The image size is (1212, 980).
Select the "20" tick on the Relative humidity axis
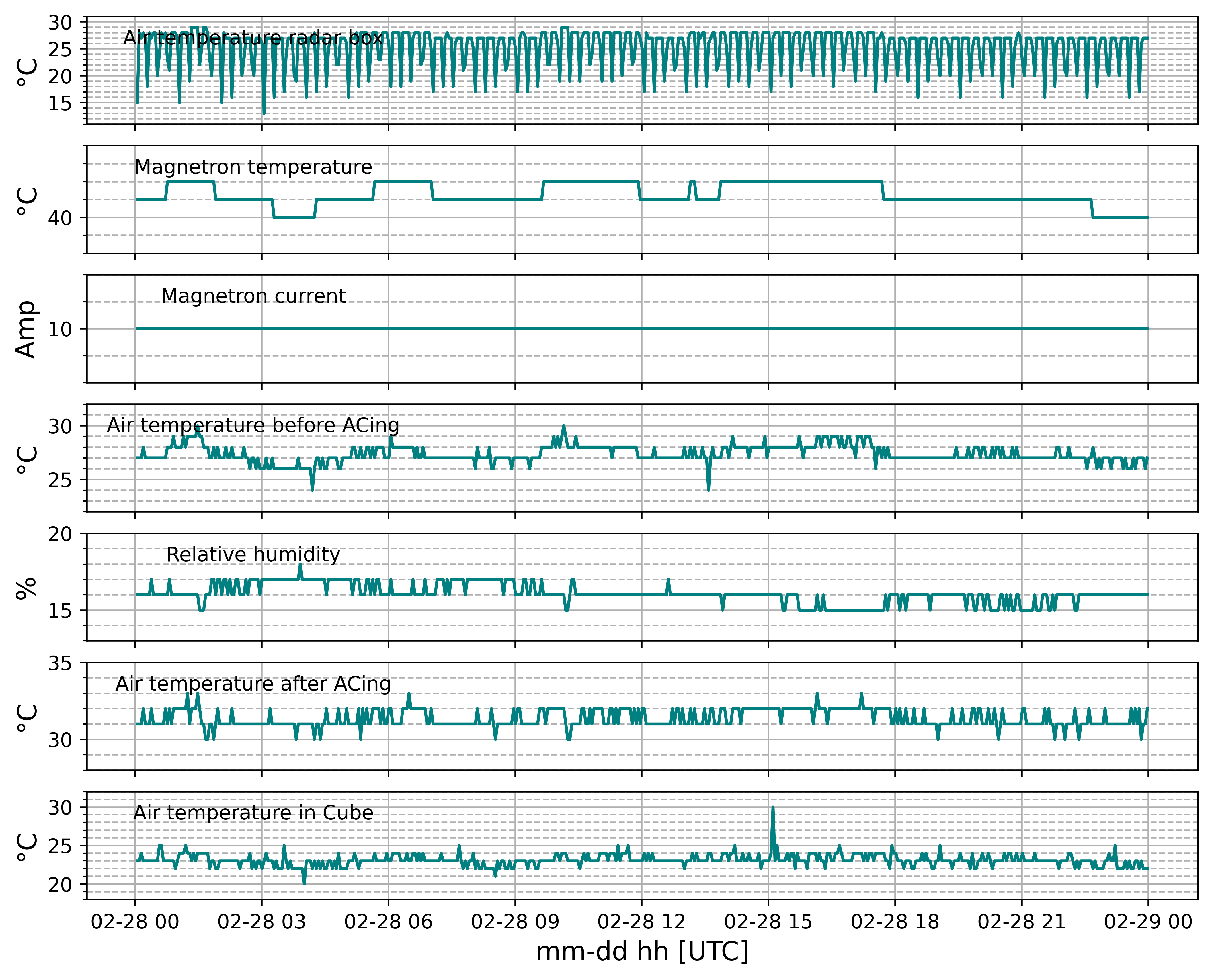pos(60,534)
